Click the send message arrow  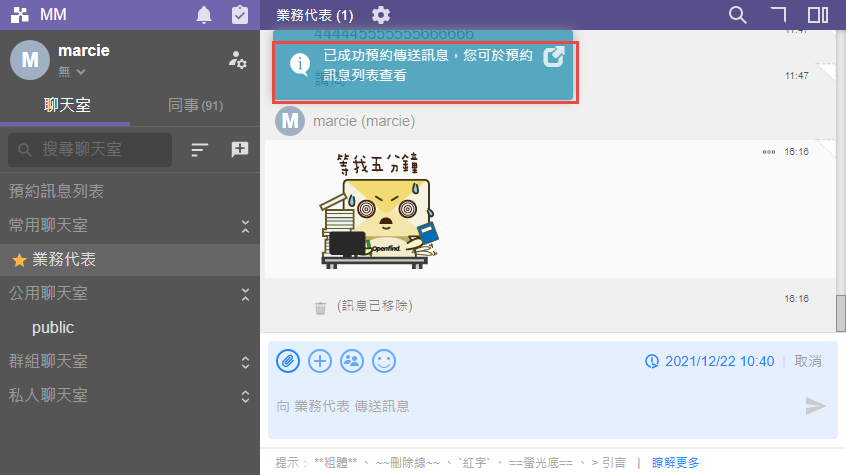(815, 406)
